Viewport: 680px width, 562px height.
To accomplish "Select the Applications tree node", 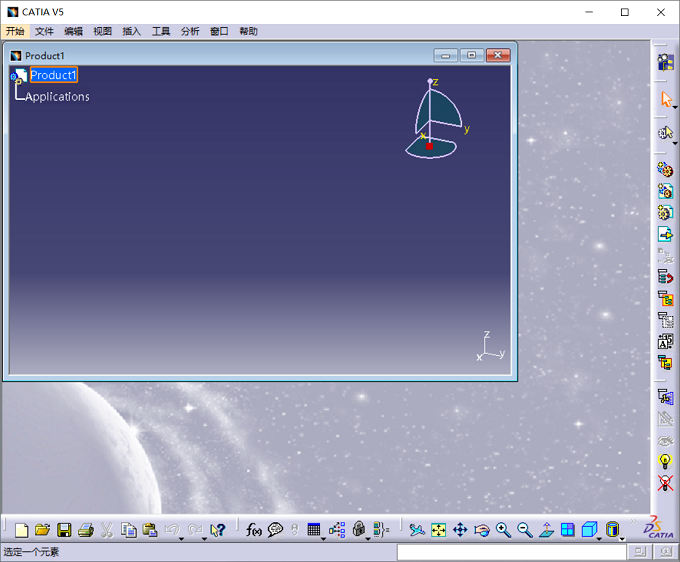I will pos(57,97).
